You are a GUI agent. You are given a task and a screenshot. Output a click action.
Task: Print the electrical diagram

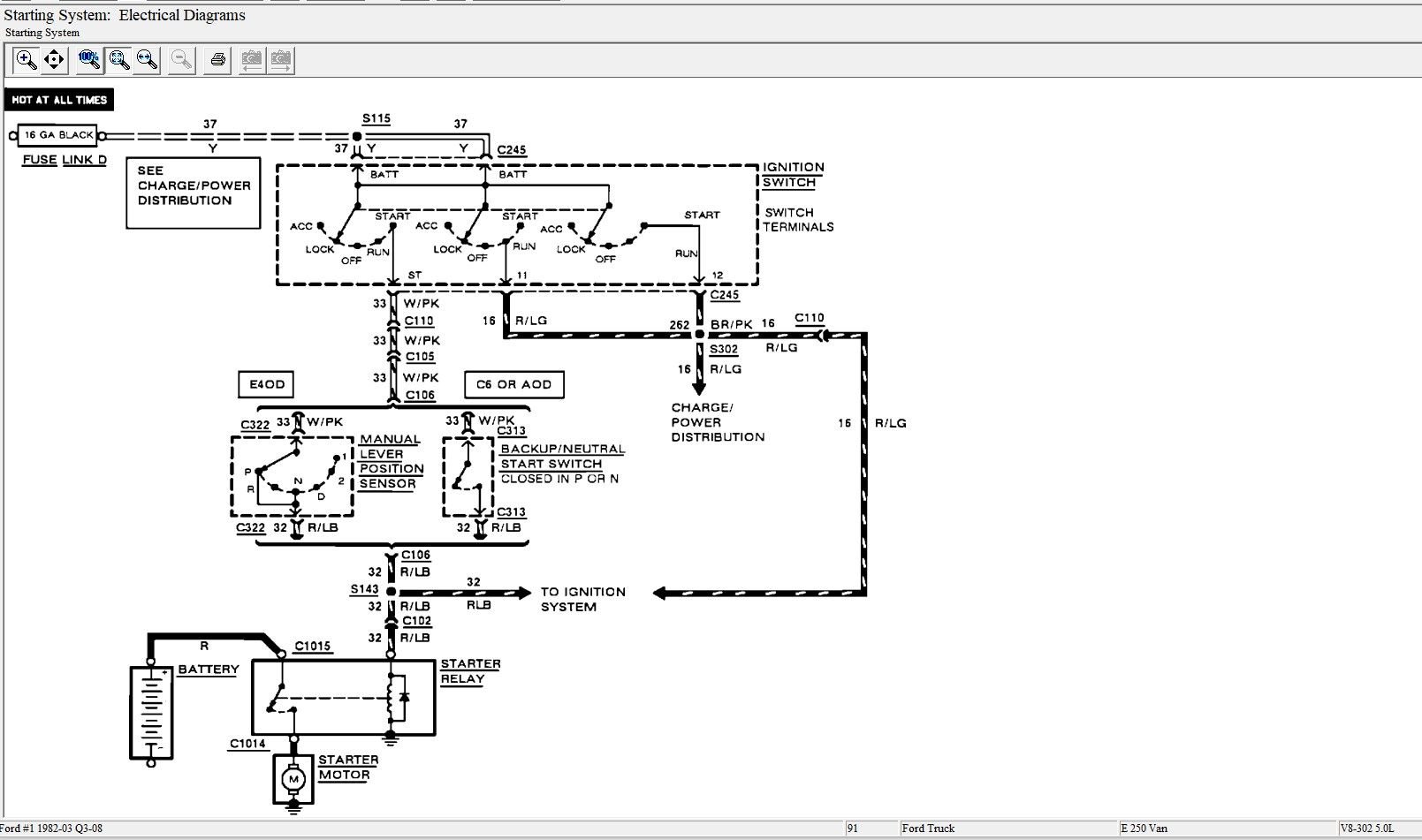coord(217,60)
